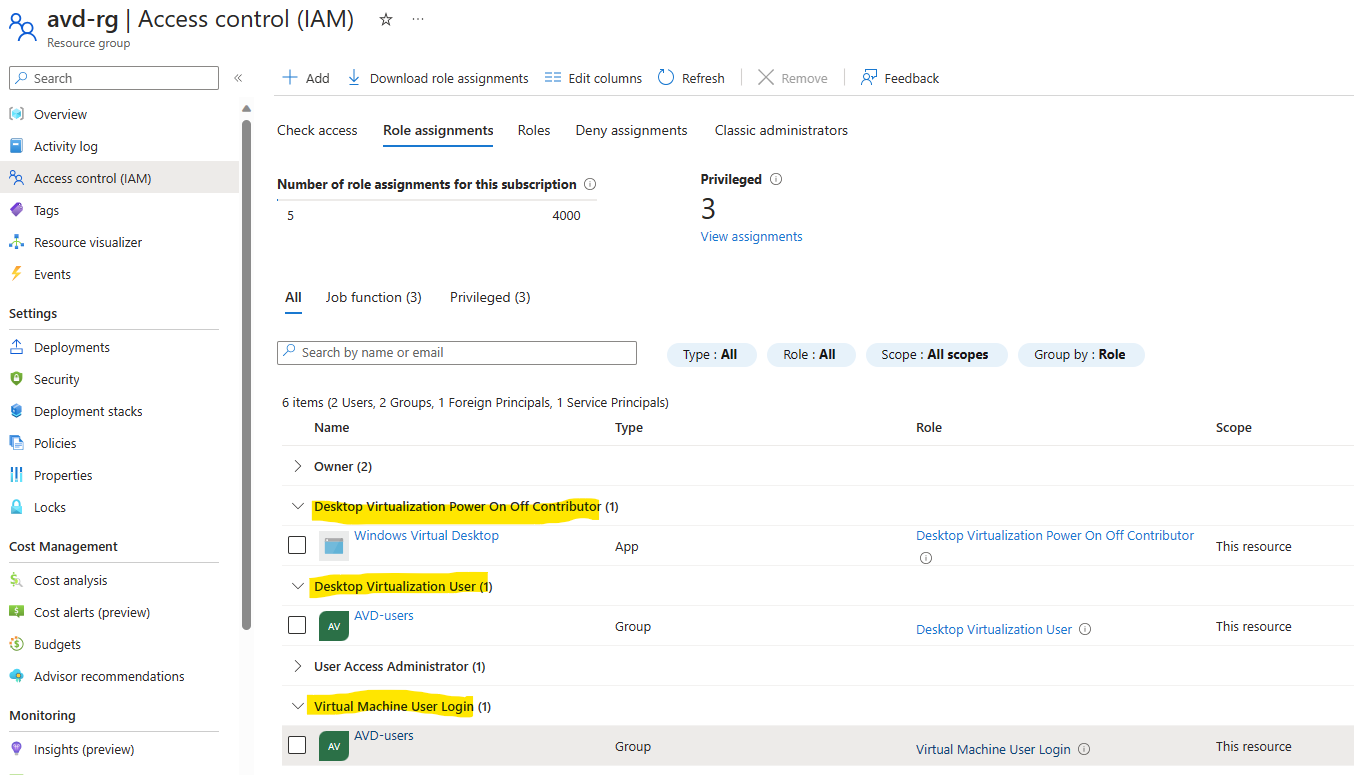Screen dimensions: 1354x775
Task: Select the All sub-tab
Action: [293, 297]
